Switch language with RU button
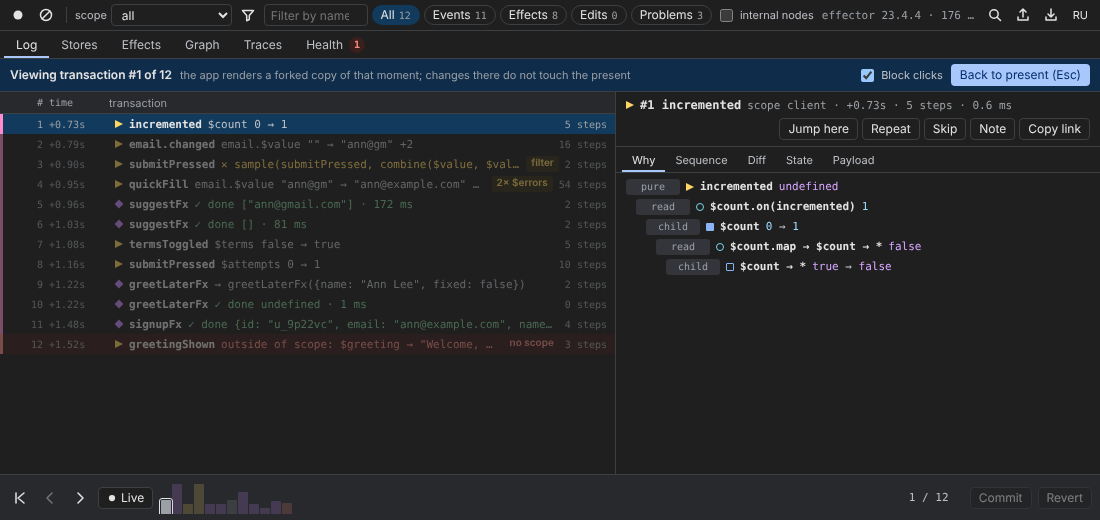Screen dimensions: 1100x520 1080,15
